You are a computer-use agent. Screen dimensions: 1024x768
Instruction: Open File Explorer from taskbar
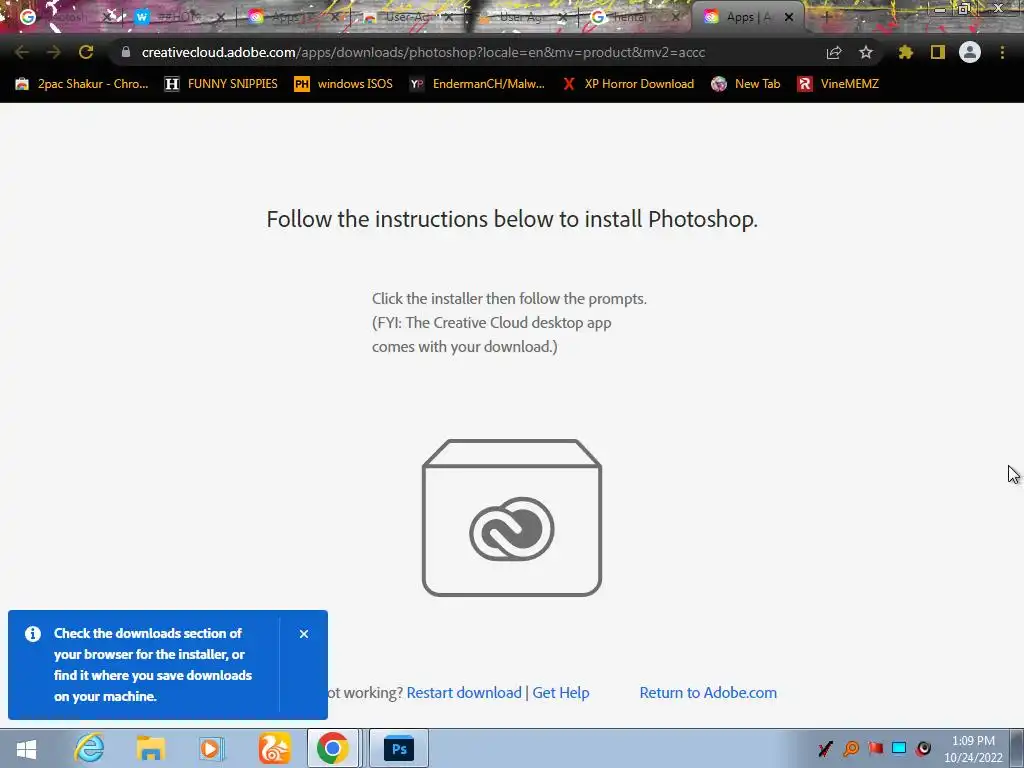150,748
